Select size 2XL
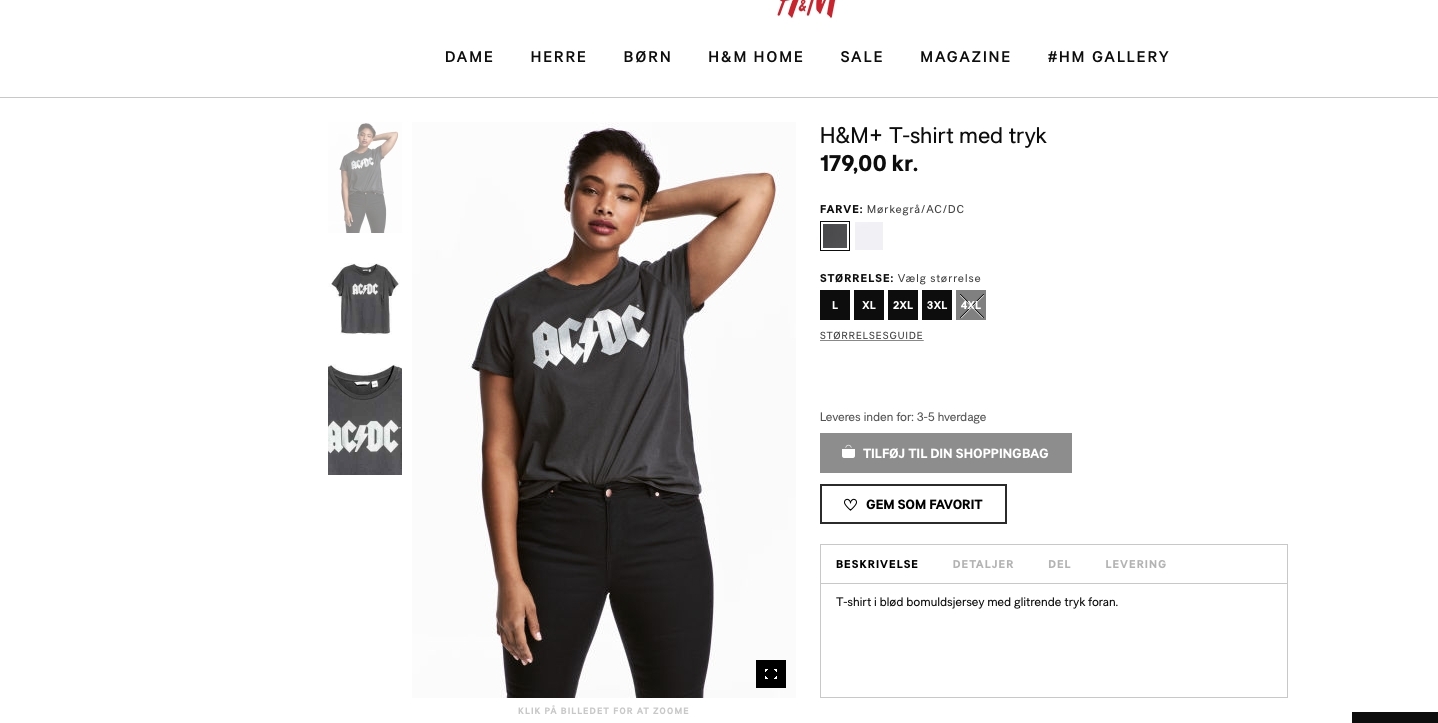The width and height of the screenshot is (1438, 723). point(903,305)
